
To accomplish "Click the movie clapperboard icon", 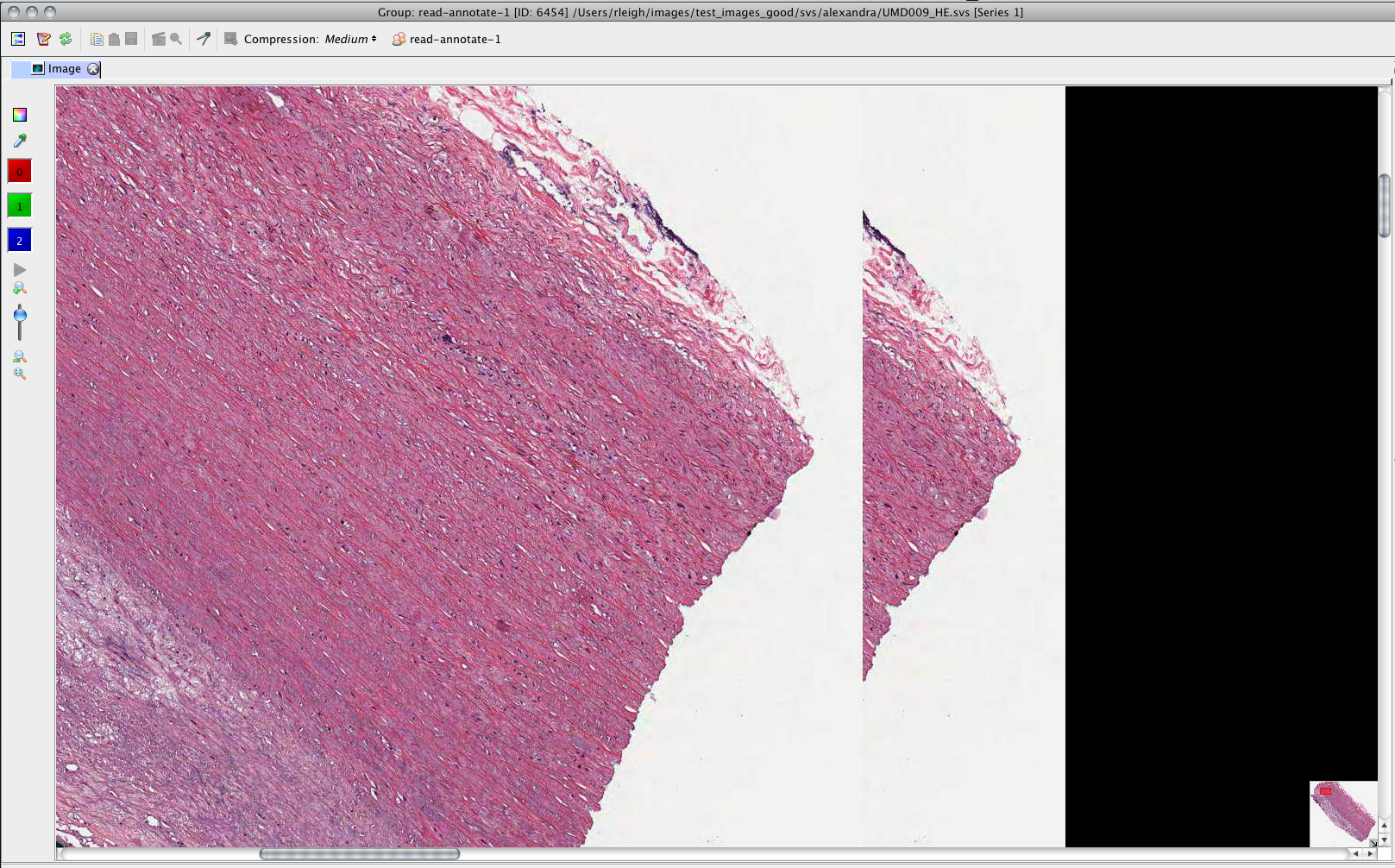I will (x=159, y=39).
